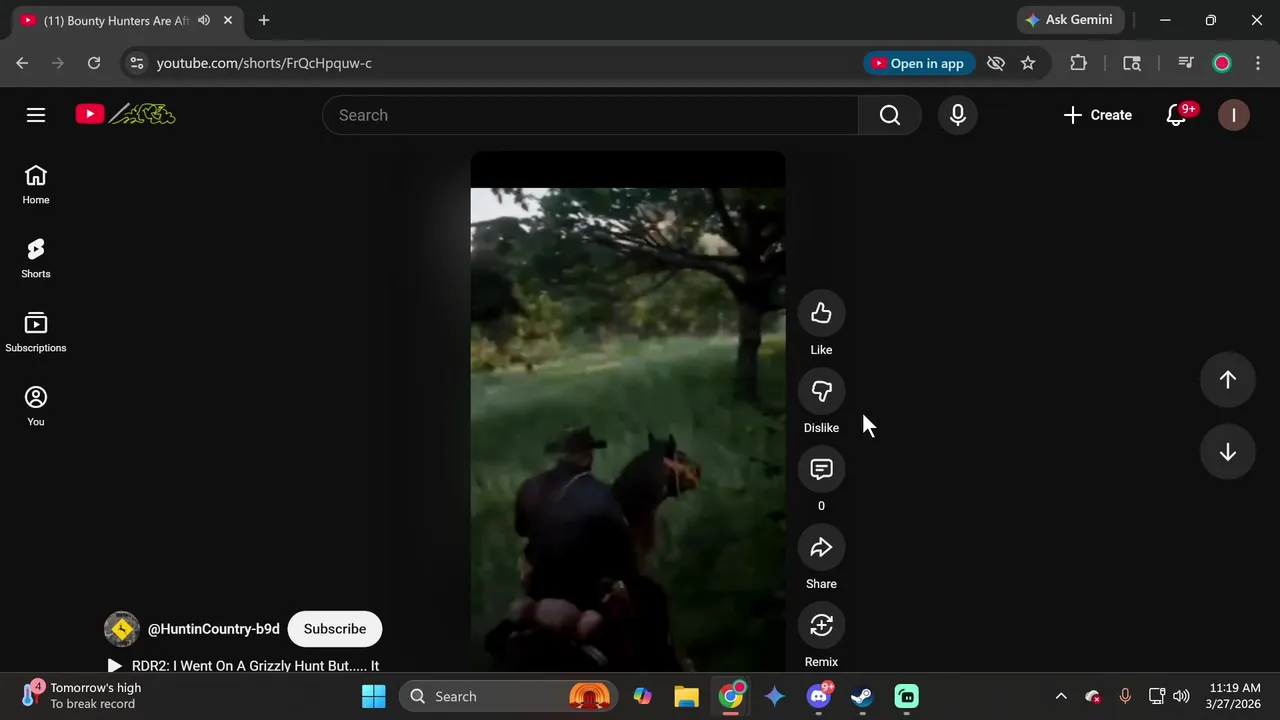
Task: Click the HuntinCountry channel avatar
Action: 122,629
